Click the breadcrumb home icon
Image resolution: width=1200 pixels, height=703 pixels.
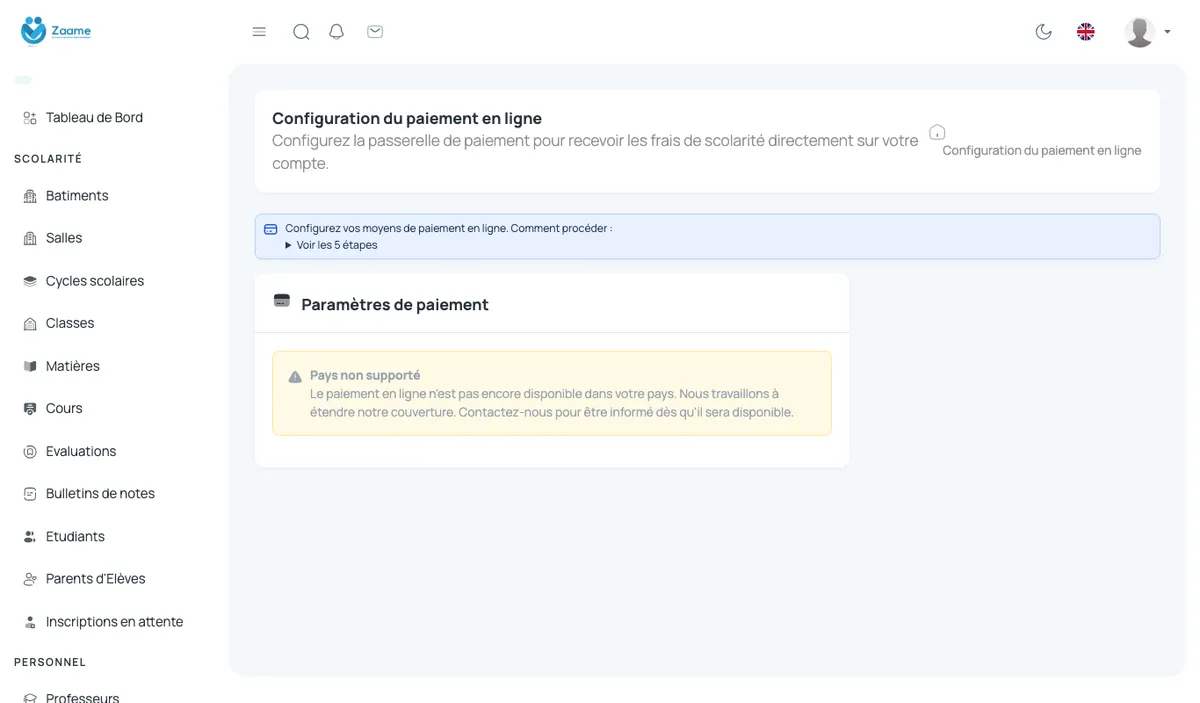(x=937, y=132)
